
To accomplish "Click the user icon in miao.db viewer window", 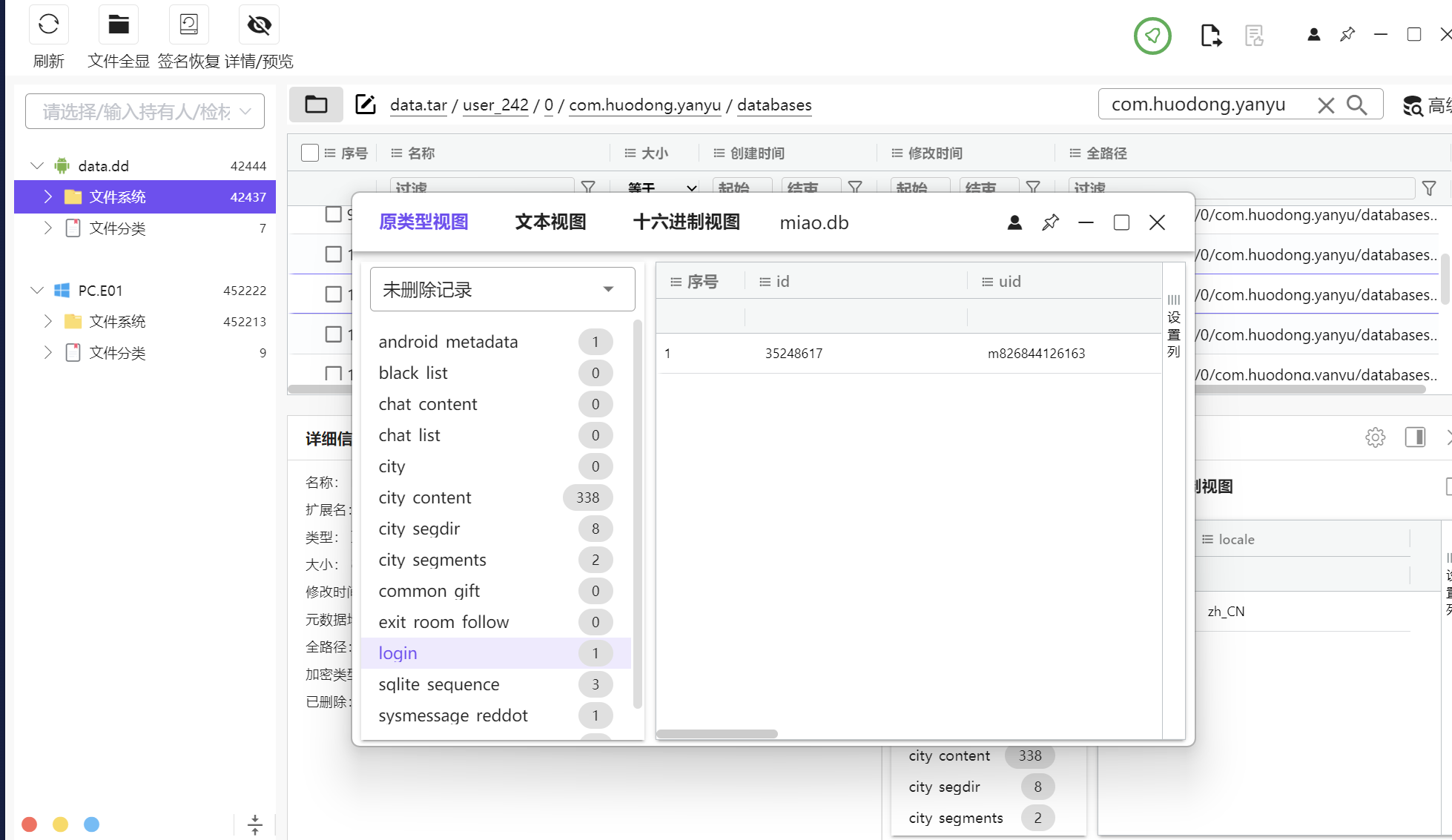I will [x=1014, y=222].
